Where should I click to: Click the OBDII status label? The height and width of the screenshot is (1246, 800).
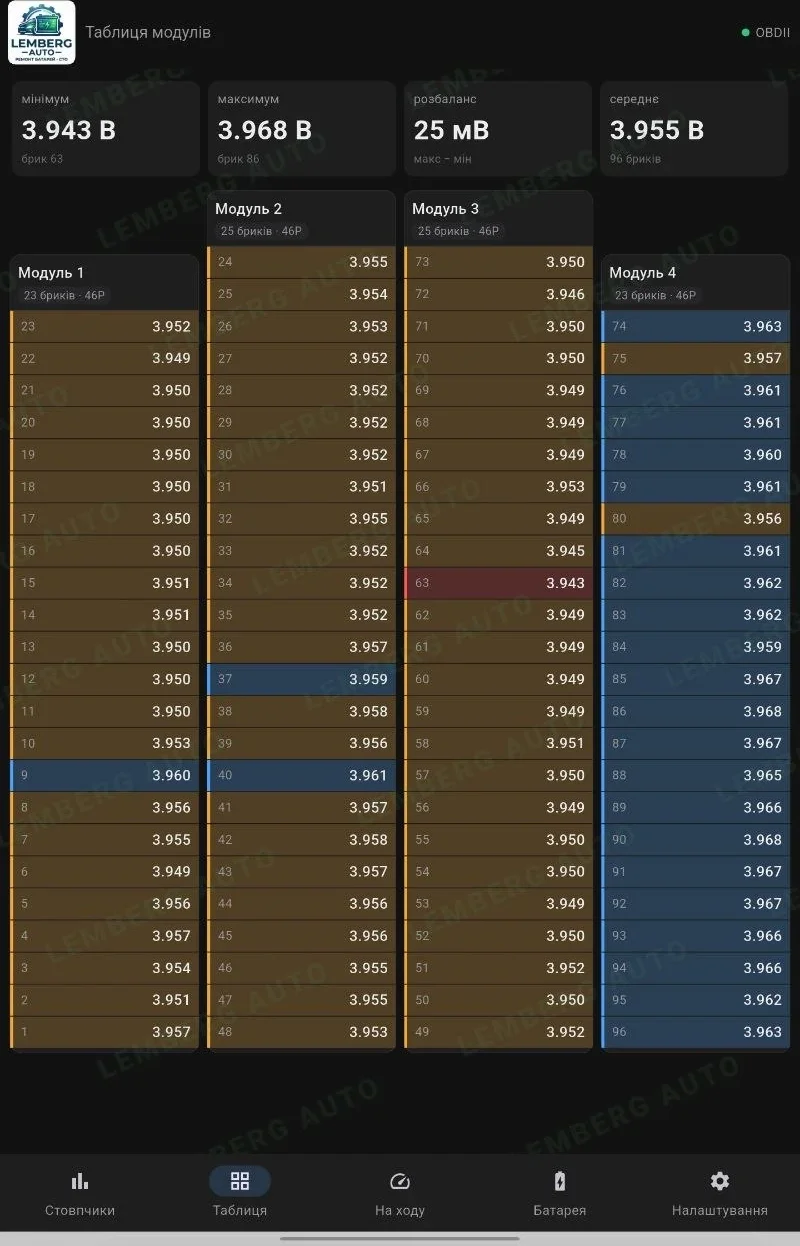pos(773,33)
